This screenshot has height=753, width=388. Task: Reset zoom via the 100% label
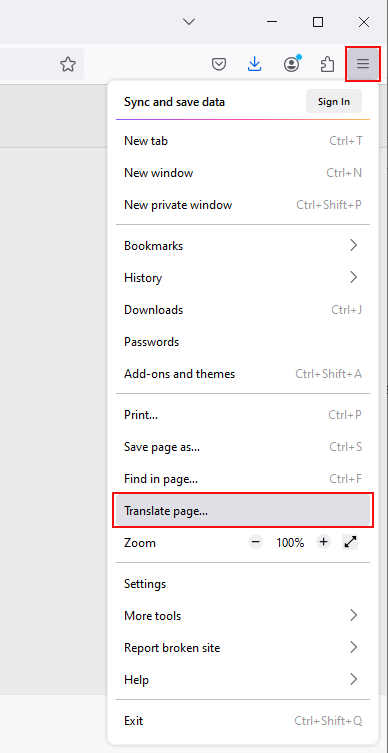point(290,543)
